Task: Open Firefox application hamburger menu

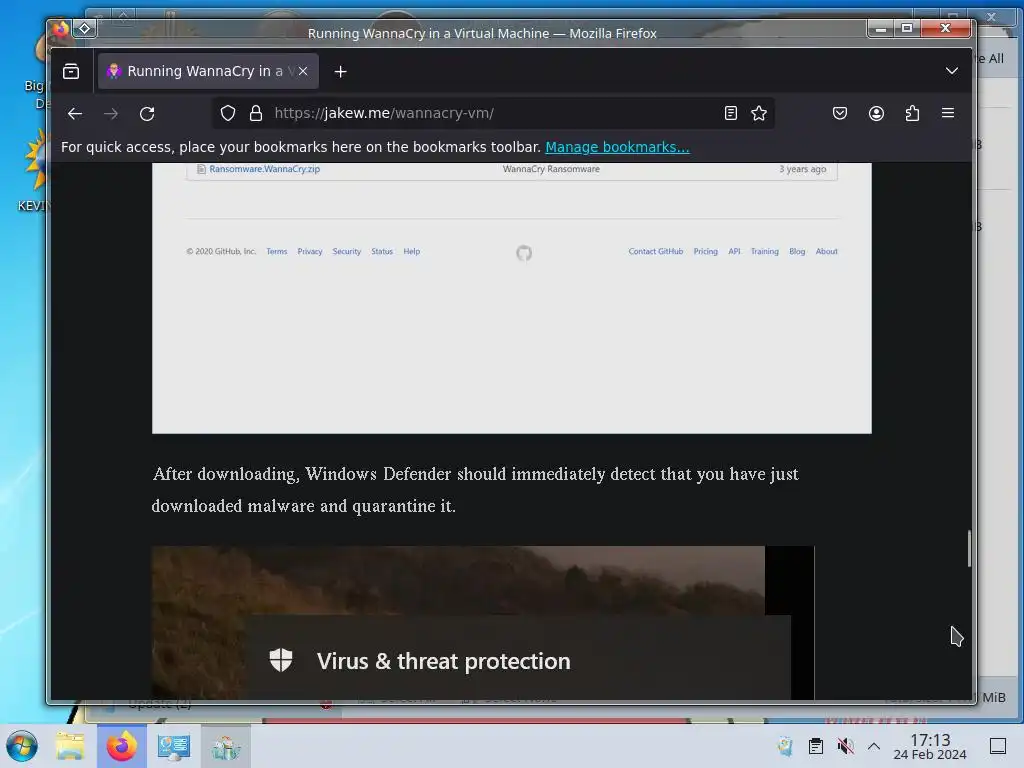Action: coord(948,113)
